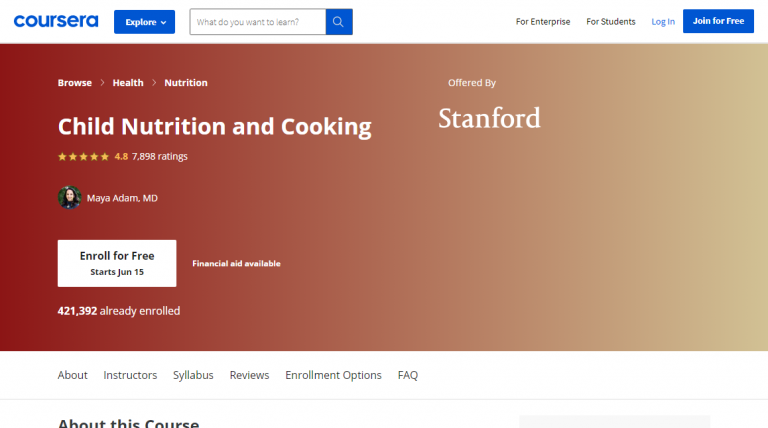Image resolution: width=768 pixels, height=428 pixels.
Task: Select Nutrition in the breadcrumb trail
Action: pyautogui.click(x=186, y=83)
